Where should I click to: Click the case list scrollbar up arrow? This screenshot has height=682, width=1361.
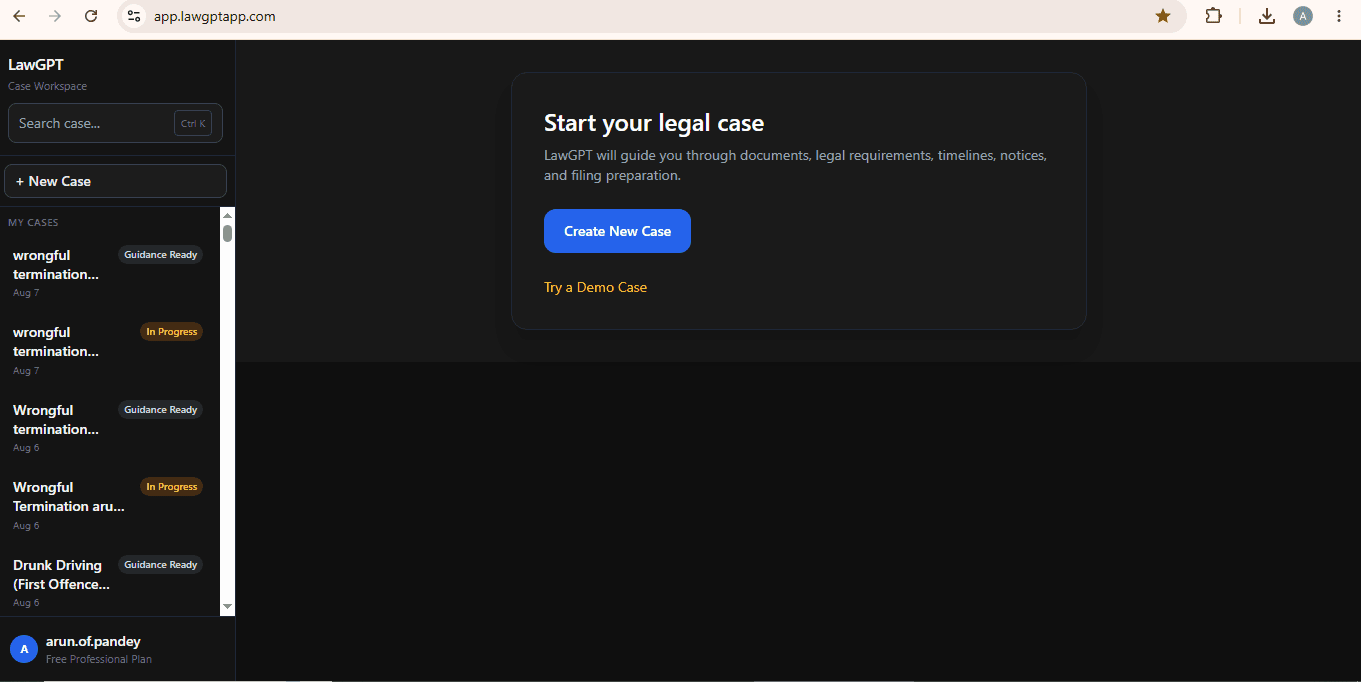coord(227,215)
